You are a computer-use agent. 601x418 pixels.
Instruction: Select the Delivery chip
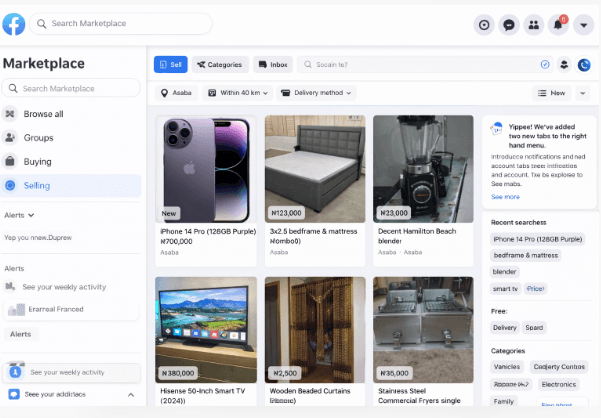click(x=505, y=328)
